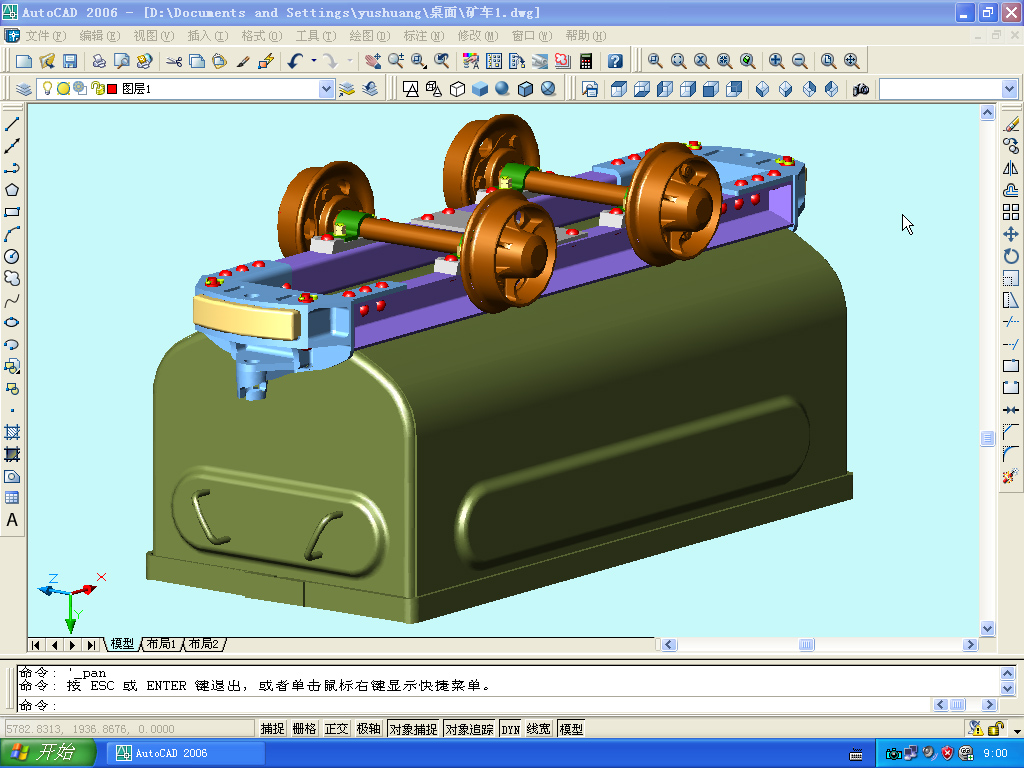Open the 修改 menu
Viewport: 1024px width, 768px height.
477,36
